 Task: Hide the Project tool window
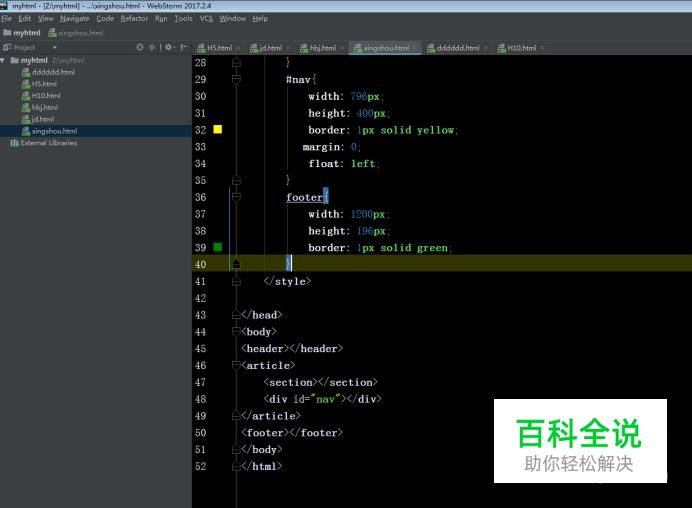click(184, 47)
